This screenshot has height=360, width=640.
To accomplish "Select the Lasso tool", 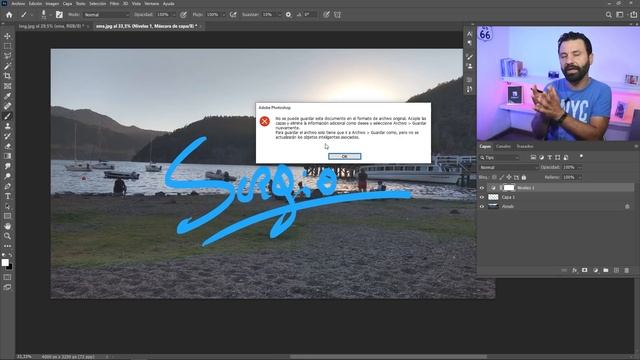I will coord(7,56).
